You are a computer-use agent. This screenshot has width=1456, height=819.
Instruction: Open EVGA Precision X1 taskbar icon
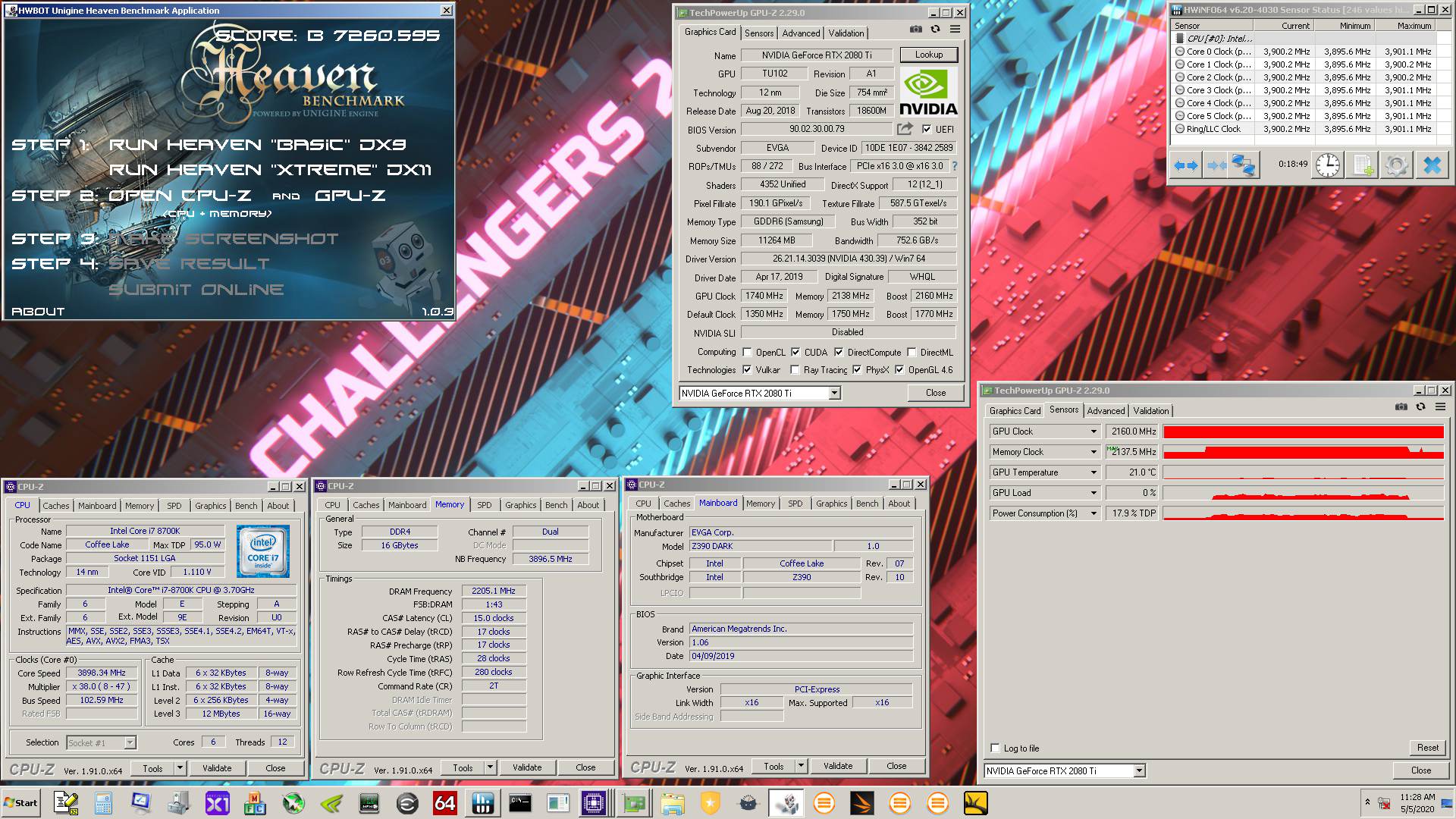(x=218, y=803)
